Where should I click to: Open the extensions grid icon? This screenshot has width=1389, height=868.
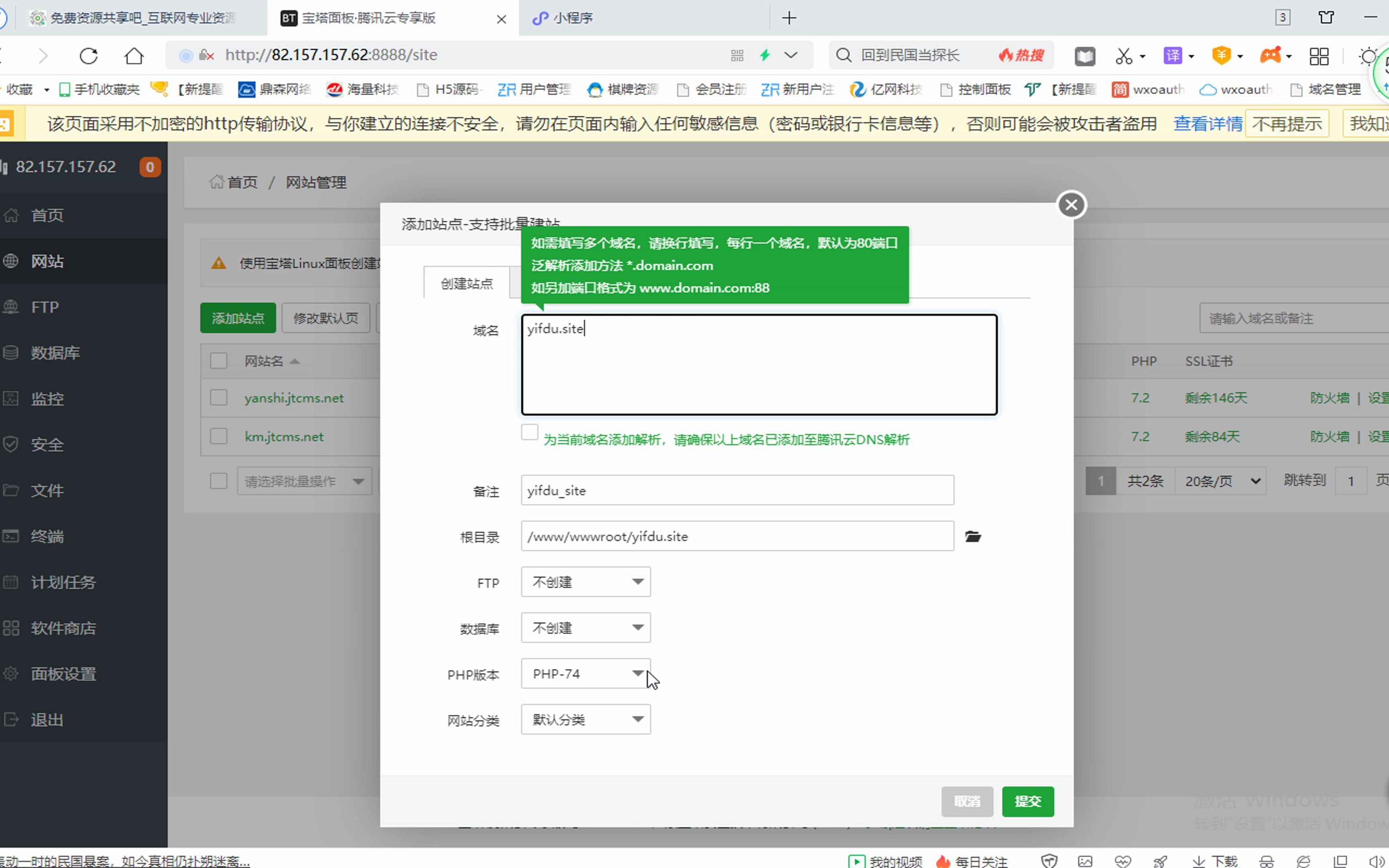click(x=1319, y=56)
